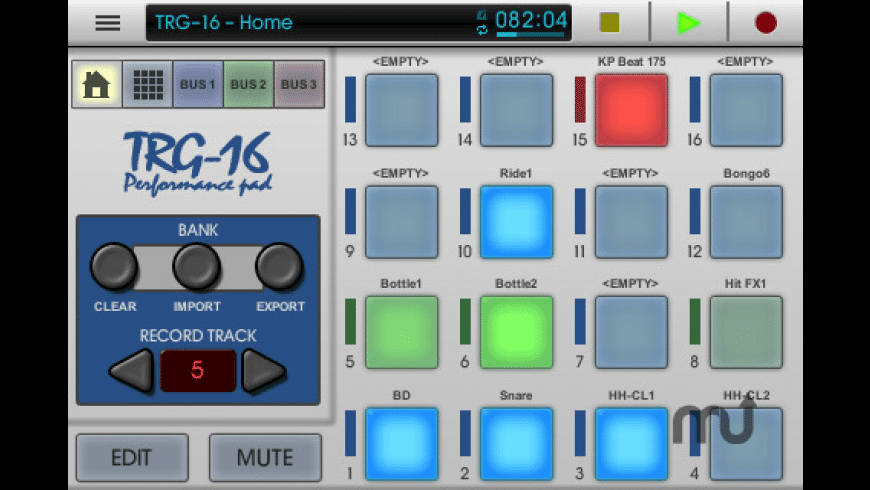
Task: Click the 082:04 tempo position display
Action: (531, 20)
